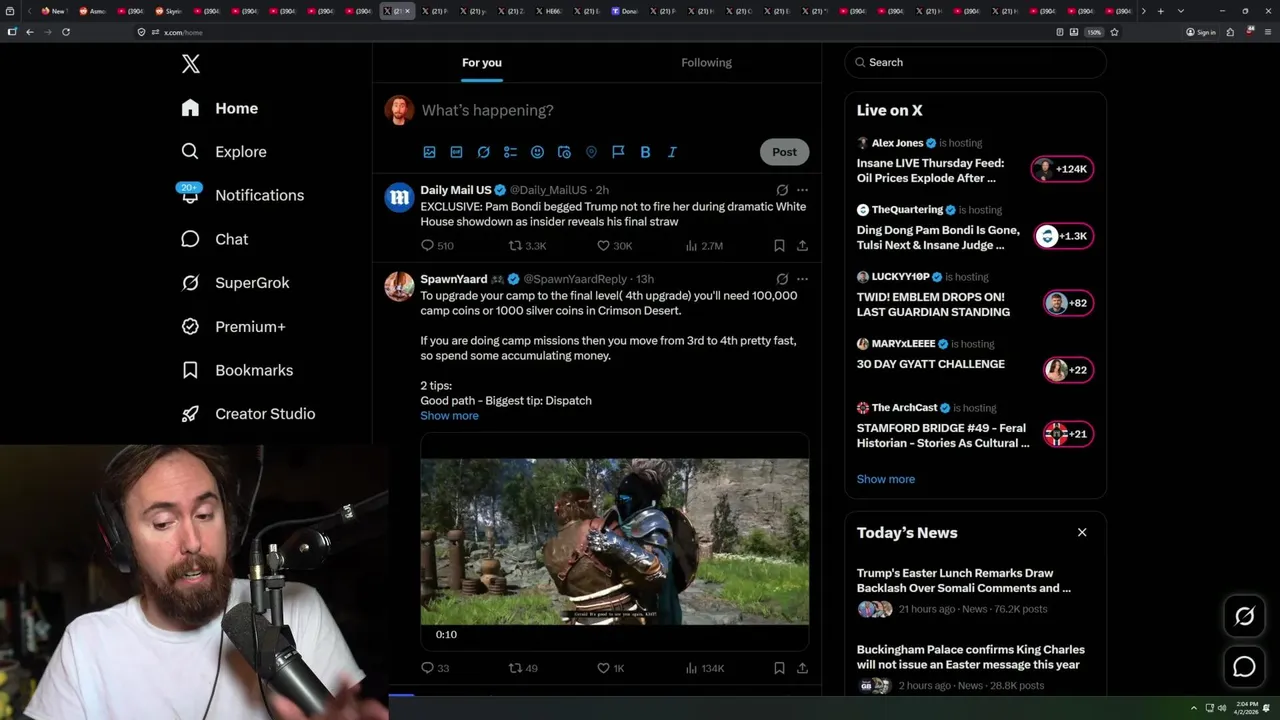Viewport: 1280px width, 720px height.
Task: Click the flag icon in composer
Action: [x=618, y=152]
